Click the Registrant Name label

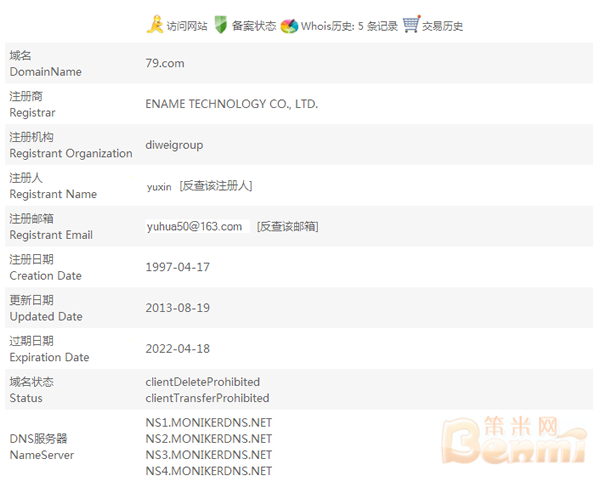[x=53, y=194]
